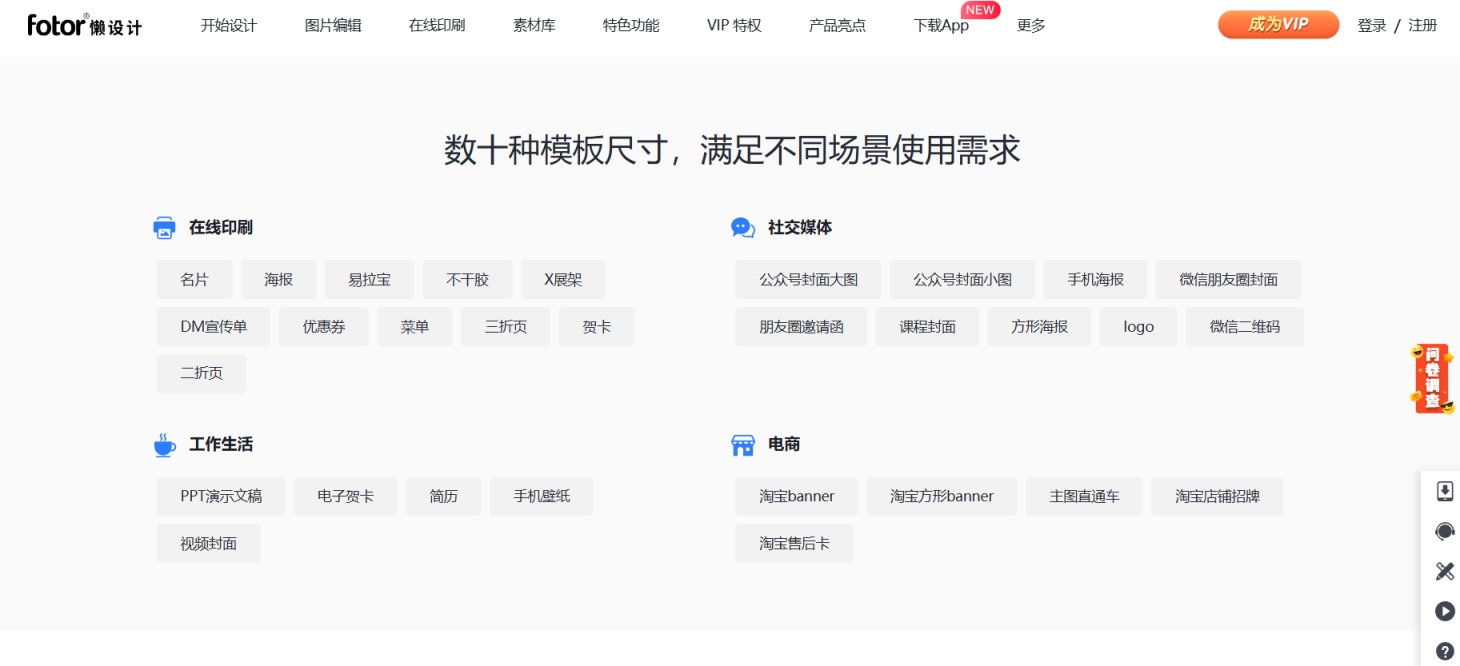This screenshot has height=666, width=1460.
Task: Click the 问卷调查 survey badge
Action: [1431, 378]
